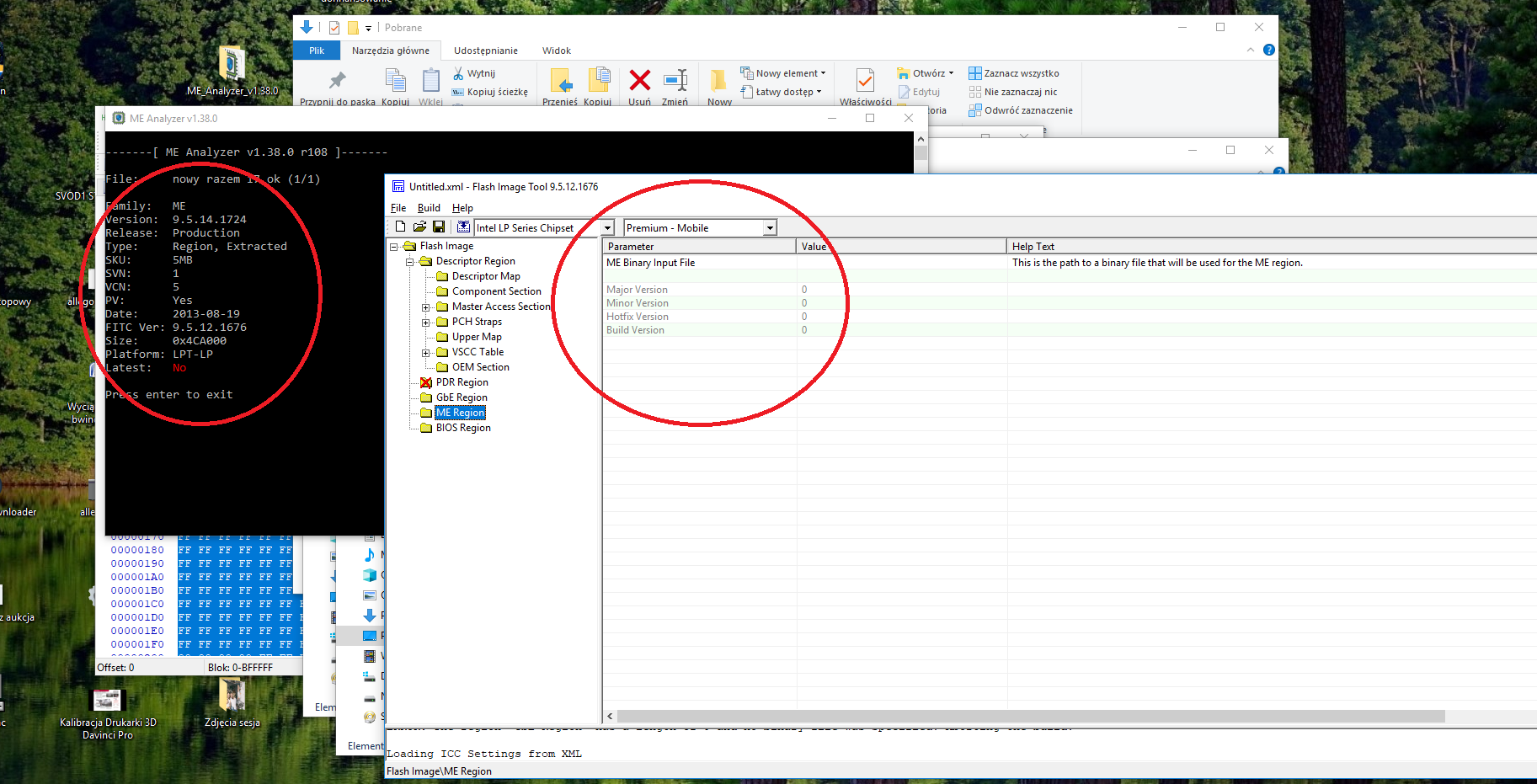Image resolution: width=1537 pixels, height=784 pixels.
Task: Click the Quick Access properties checkmark icon
Action: point(334,28)
